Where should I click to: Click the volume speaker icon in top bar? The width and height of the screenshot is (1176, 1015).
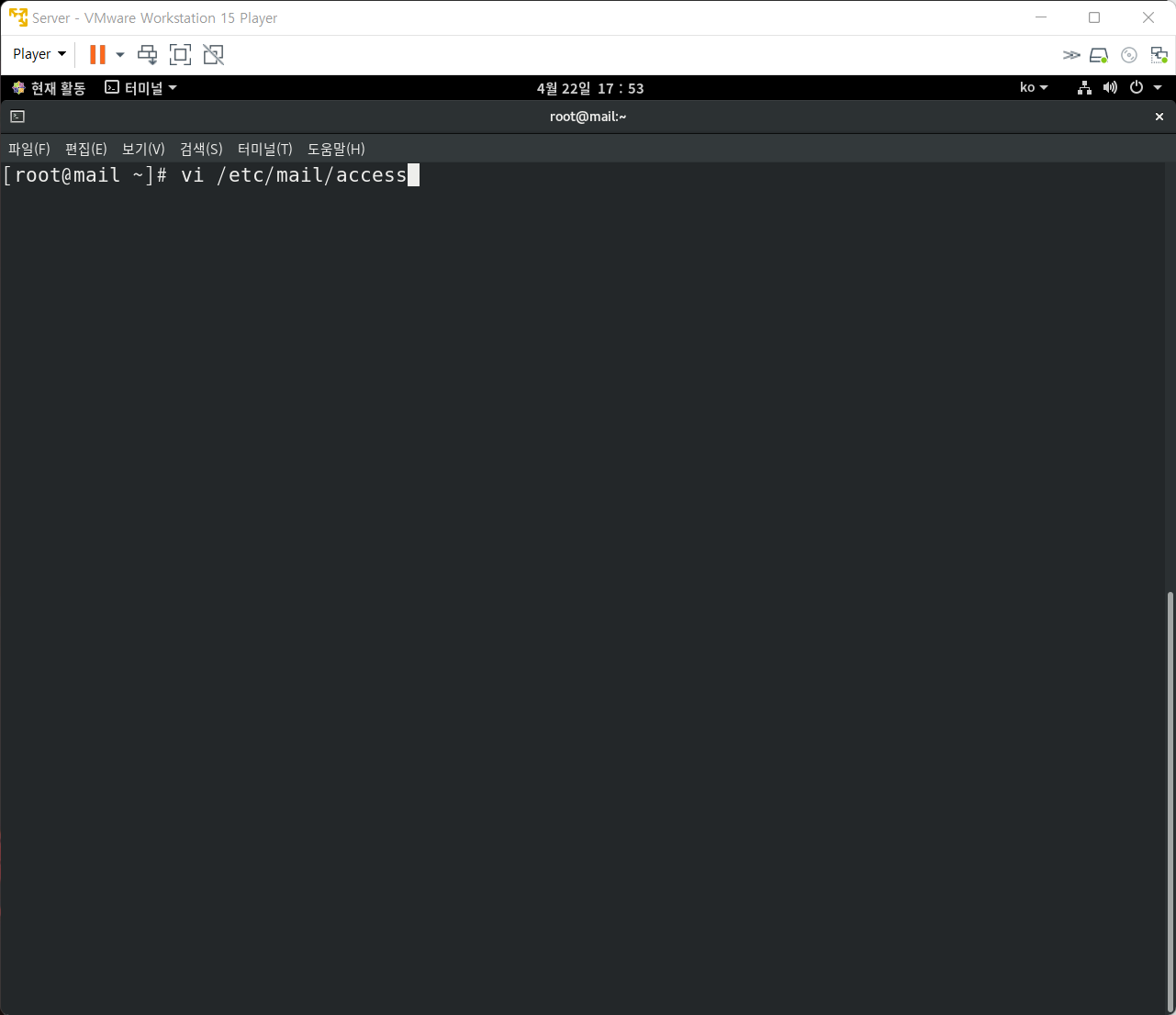[1110, 88]
